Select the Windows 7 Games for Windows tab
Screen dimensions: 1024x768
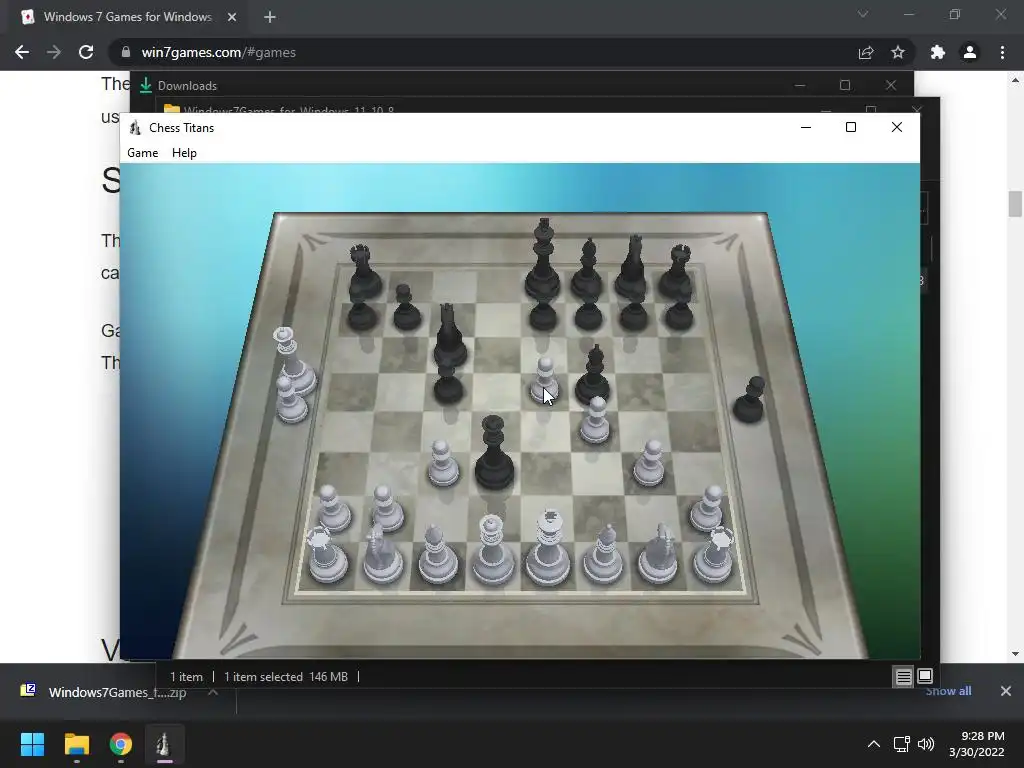coord(128,17)
